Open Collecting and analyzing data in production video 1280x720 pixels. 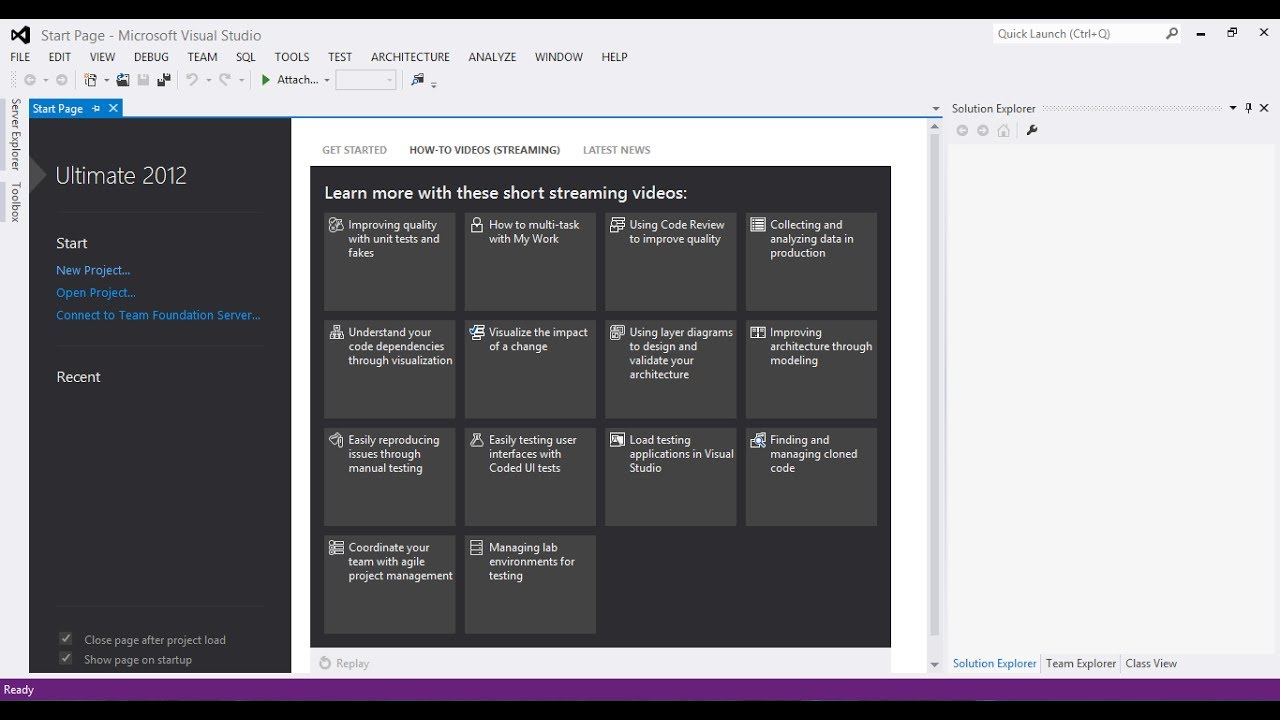pos(811,261)
